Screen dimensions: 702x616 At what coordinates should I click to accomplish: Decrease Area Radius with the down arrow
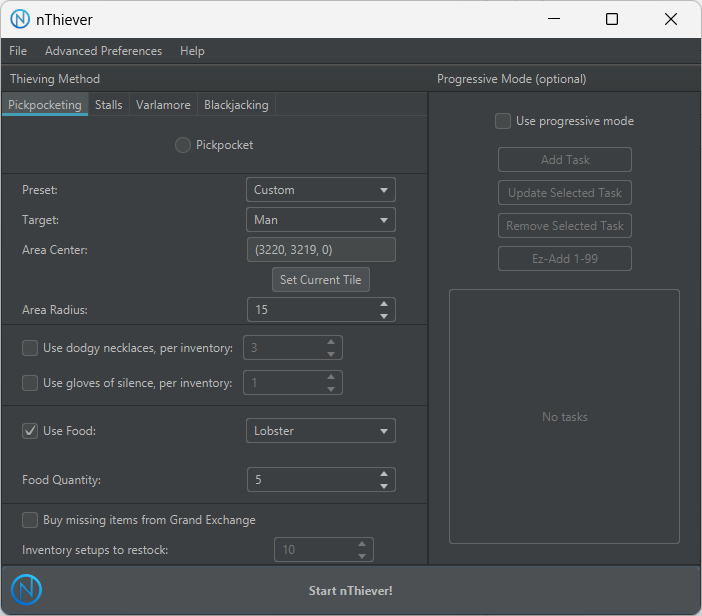(384, 316)
